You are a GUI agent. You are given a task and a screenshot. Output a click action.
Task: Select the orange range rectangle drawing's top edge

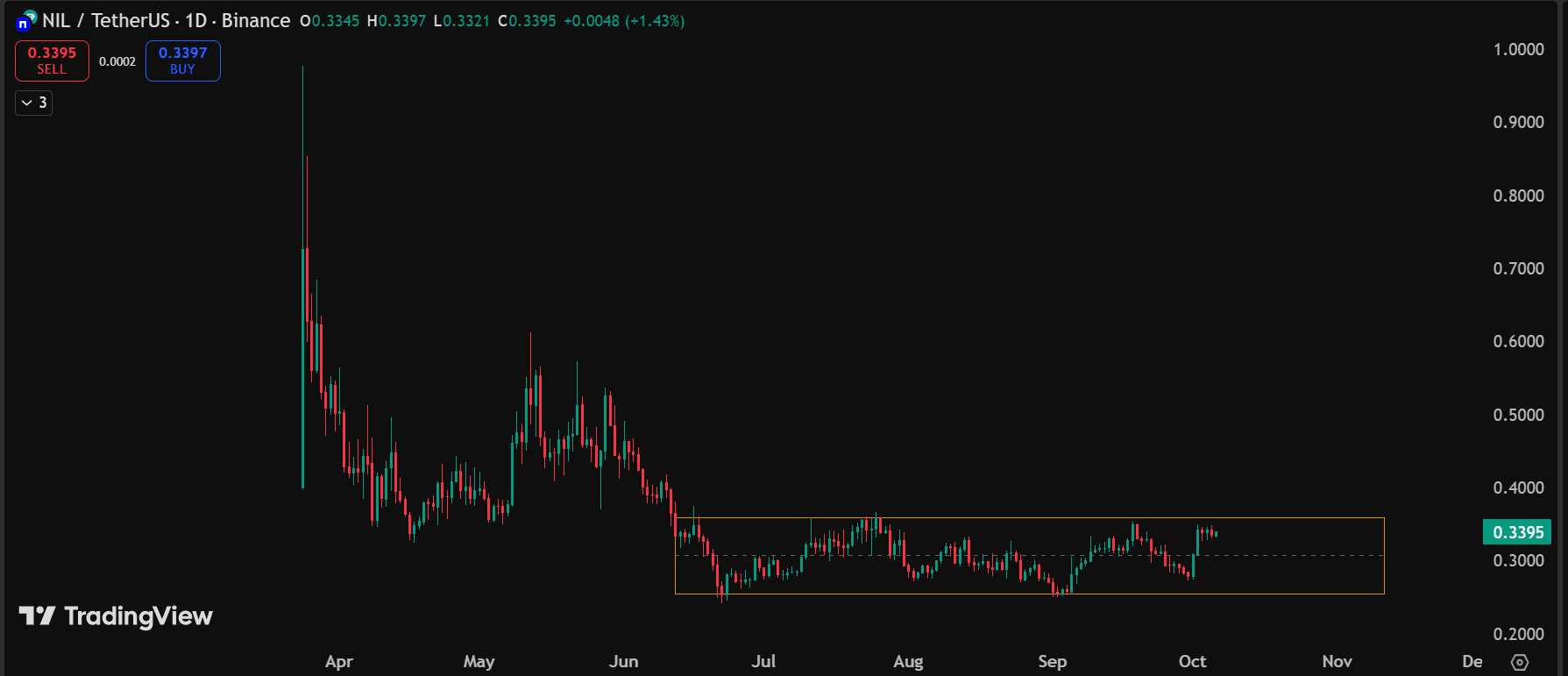click(1030, 518)
